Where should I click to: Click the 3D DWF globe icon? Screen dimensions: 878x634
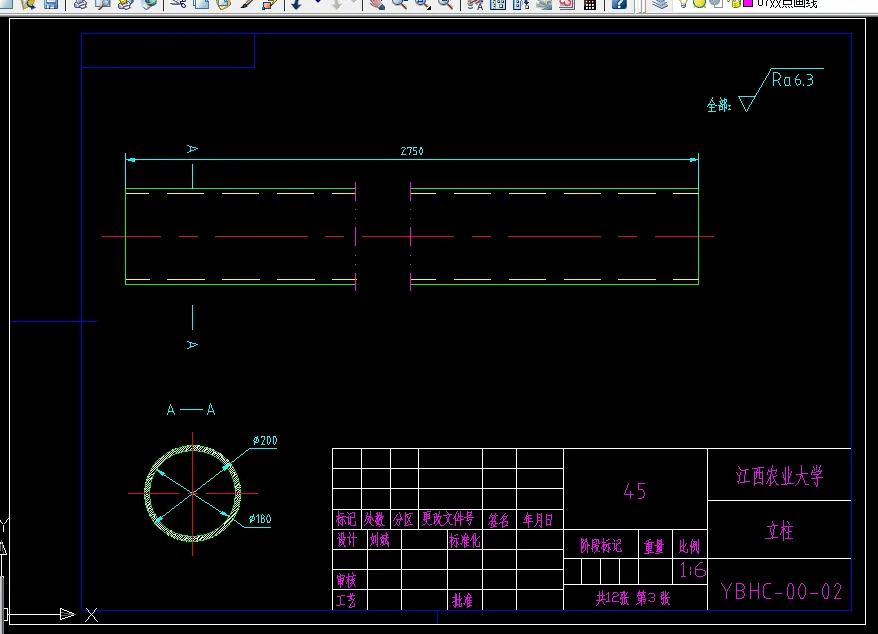pyautogui.click(x=149, y=4)
